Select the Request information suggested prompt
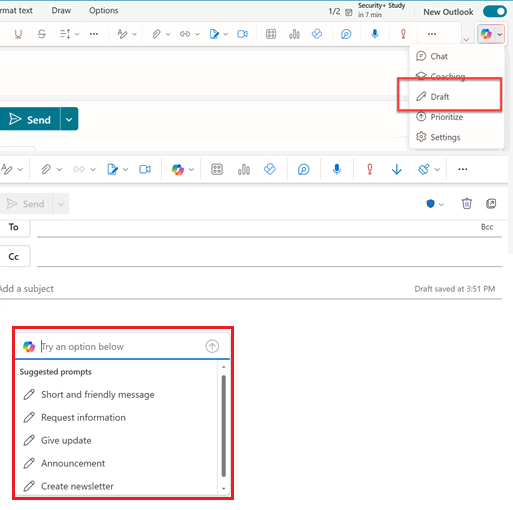The height and width of the screenshot is (510, 513). click(83, 418)
